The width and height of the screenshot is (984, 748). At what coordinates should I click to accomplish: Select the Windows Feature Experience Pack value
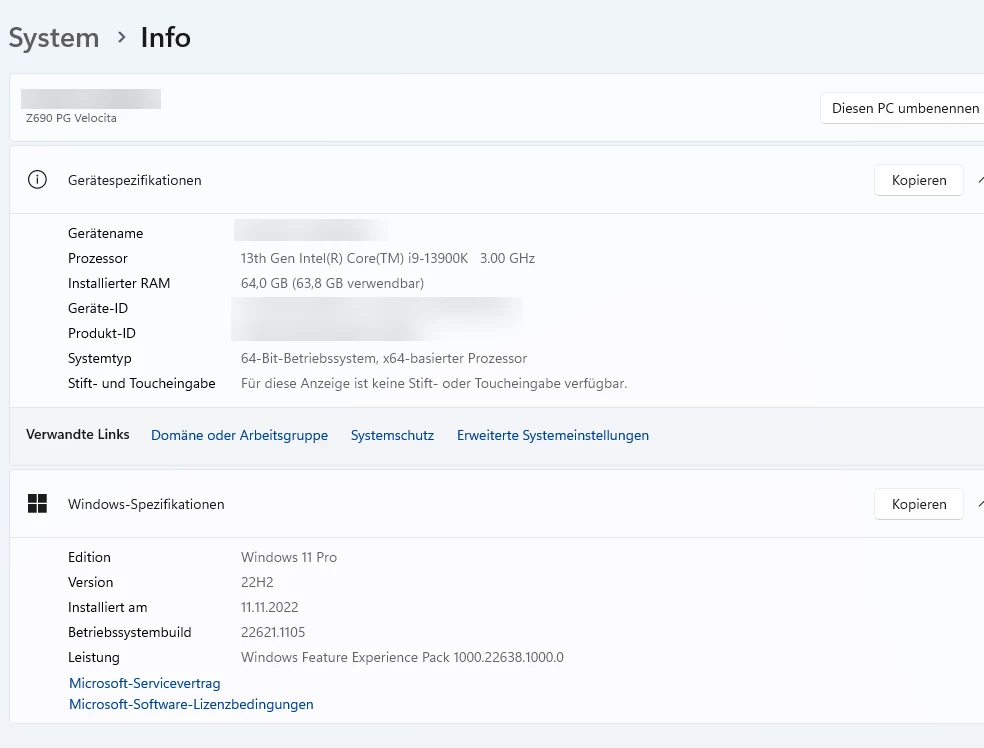click(402, 657)
